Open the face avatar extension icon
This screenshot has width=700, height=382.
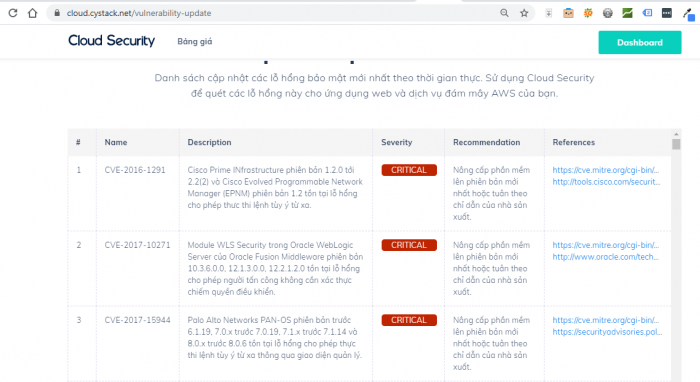pos(568,13)
